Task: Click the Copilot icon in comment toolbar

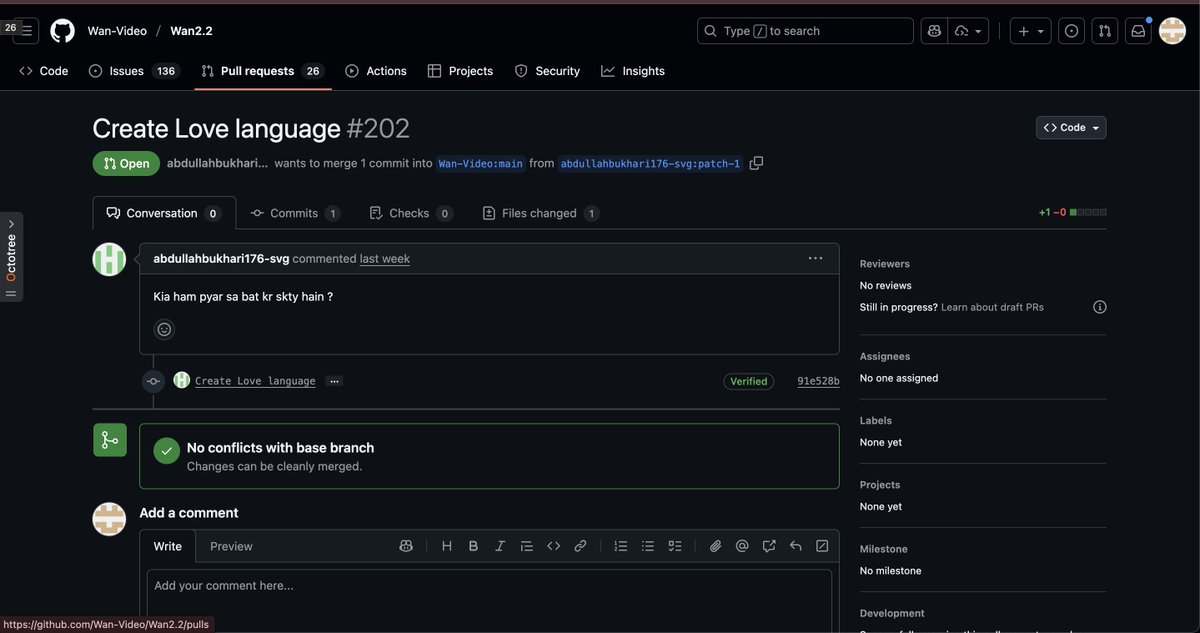Action: coord(406,546)
